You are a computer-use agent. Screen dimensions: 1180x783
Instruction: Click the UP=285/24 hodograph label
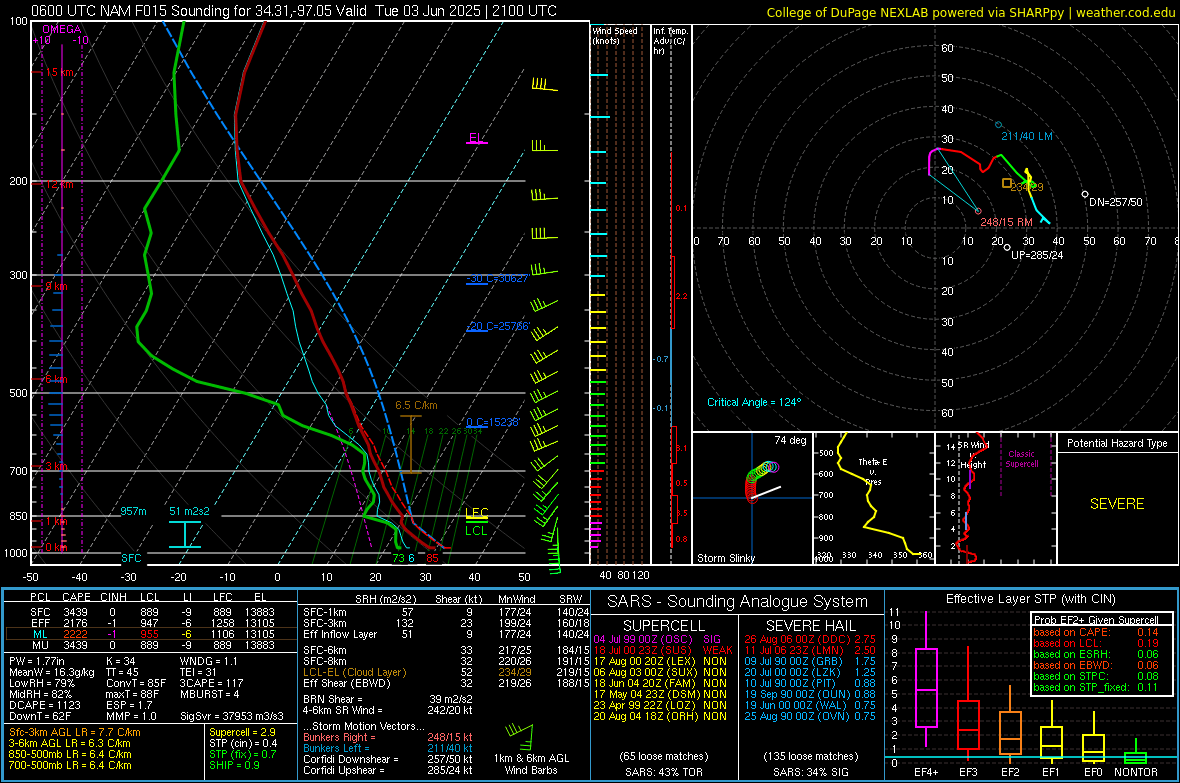tap(1037, 255)
